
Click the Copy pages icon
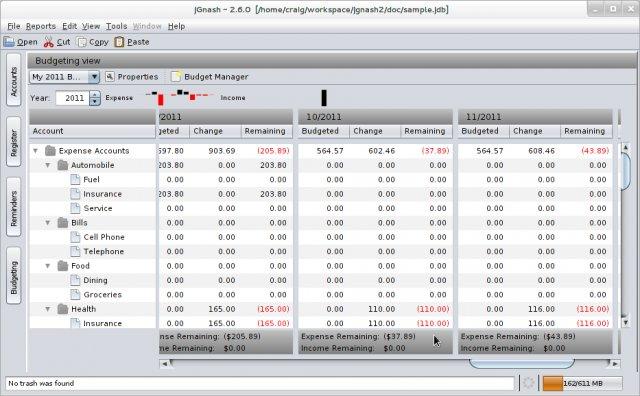tap(82, 42)
